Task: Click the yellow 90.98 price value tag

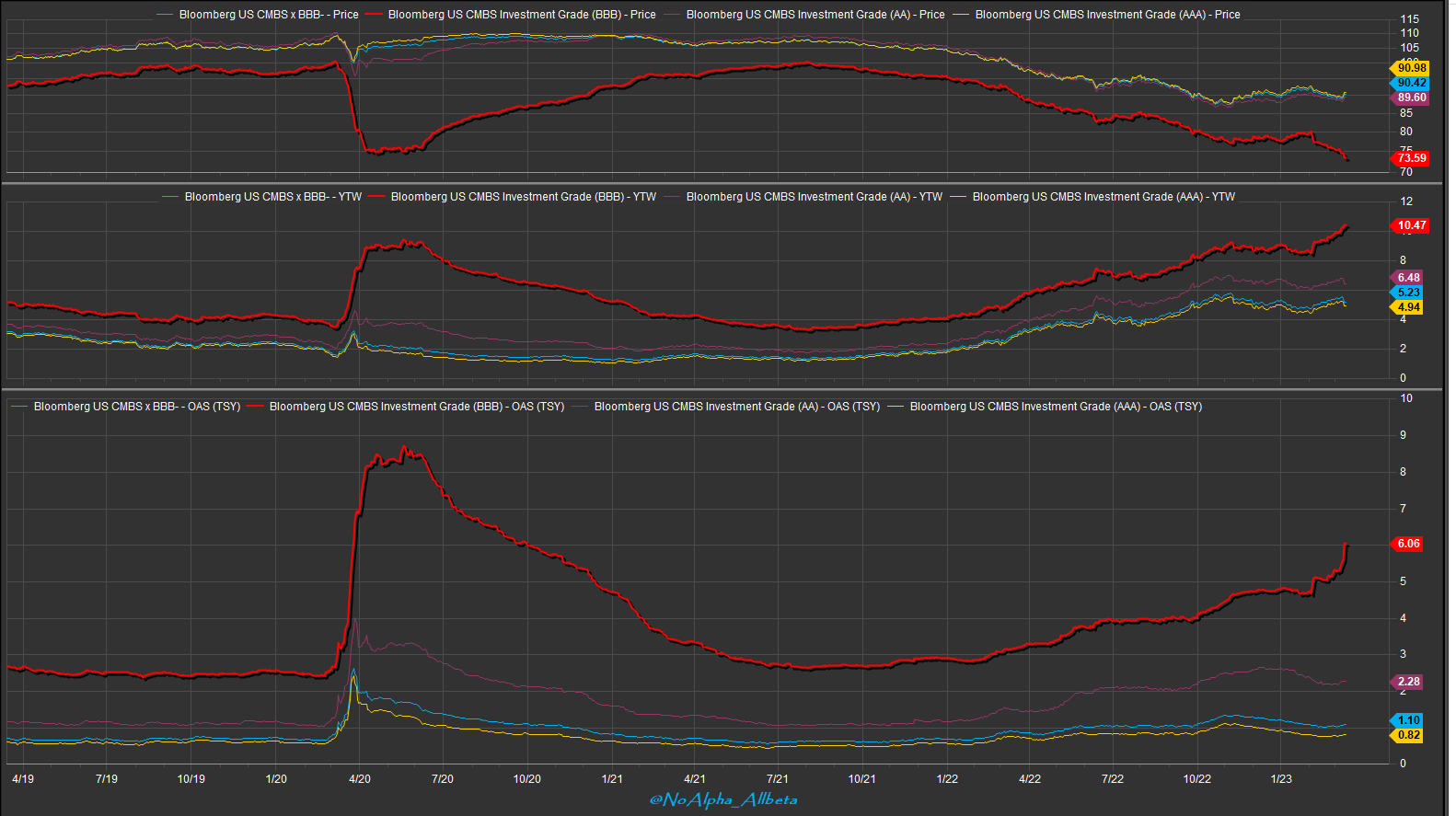Action: pyautogui.click(x=1410, y=68)
